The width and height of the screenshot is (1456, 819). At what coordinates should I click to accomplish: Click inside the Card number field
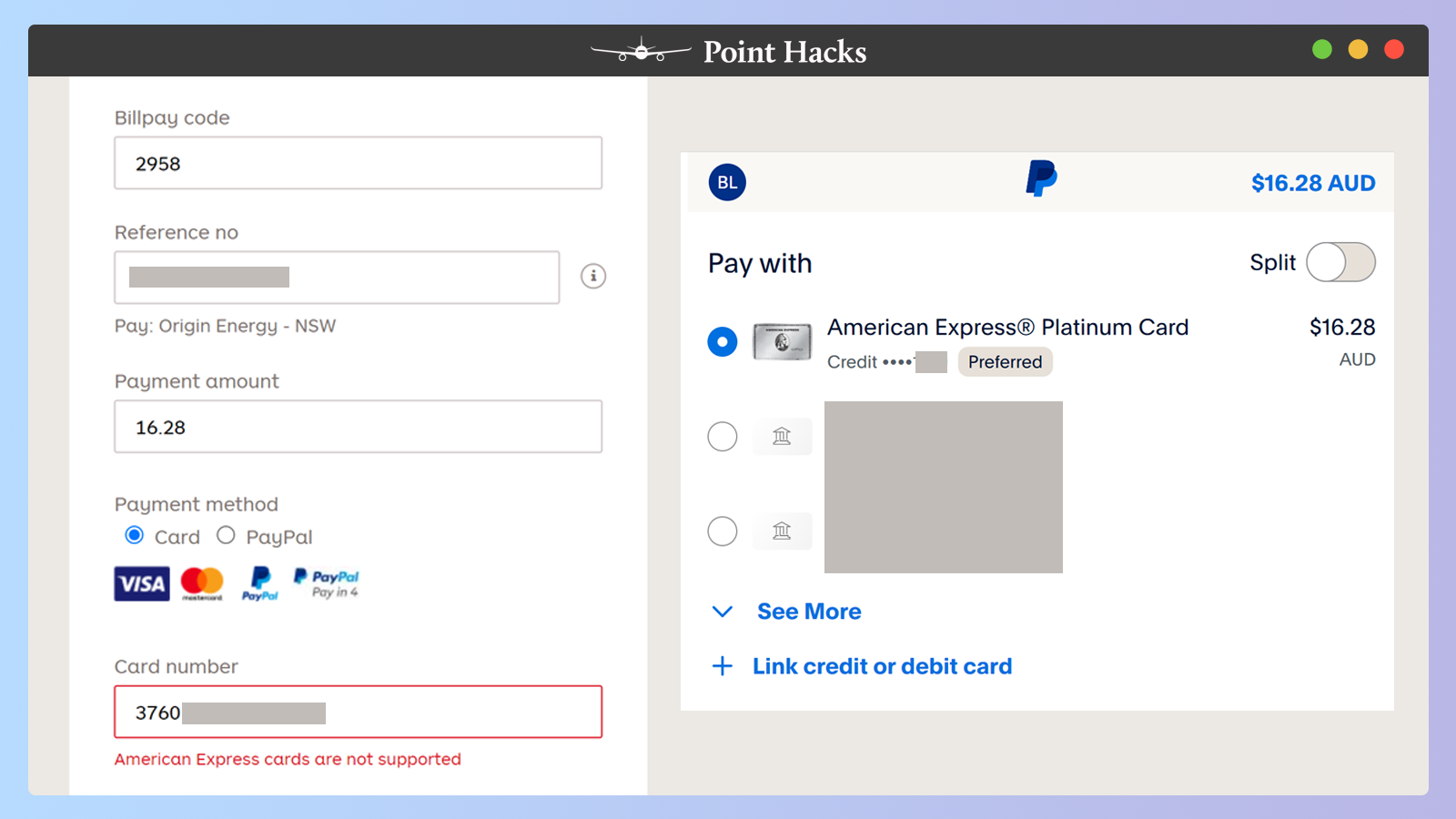pyautogui.click(x=358, y=712)
